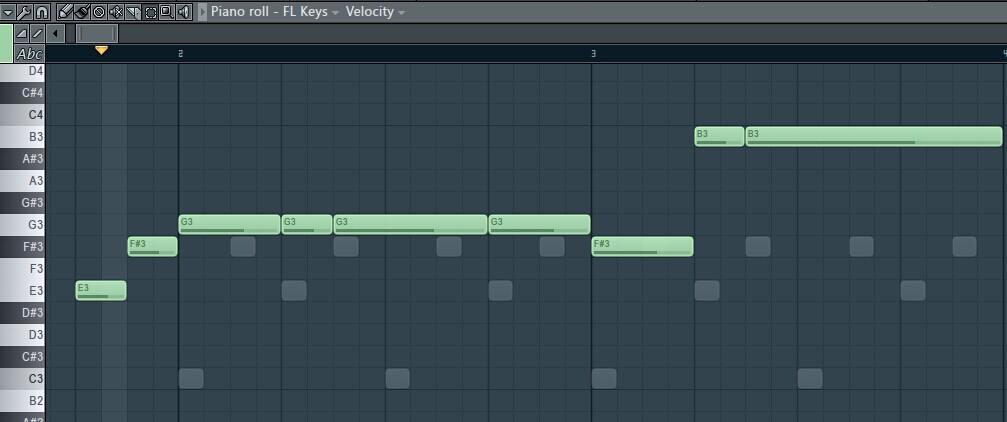Select the dashed-box Select tool
The height and width of the screenshot is (422, 1007).
[x=150, y=12]
